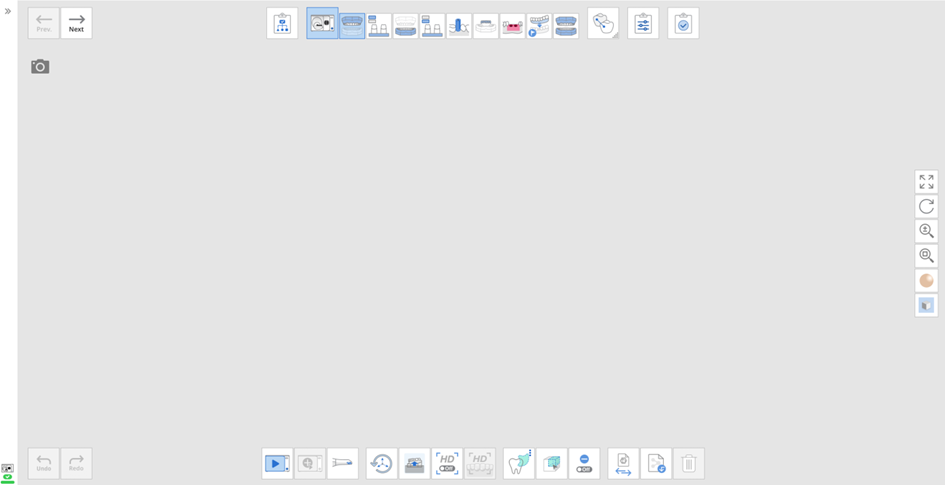Select the edentulous denture scan stage

coord(486,26)
